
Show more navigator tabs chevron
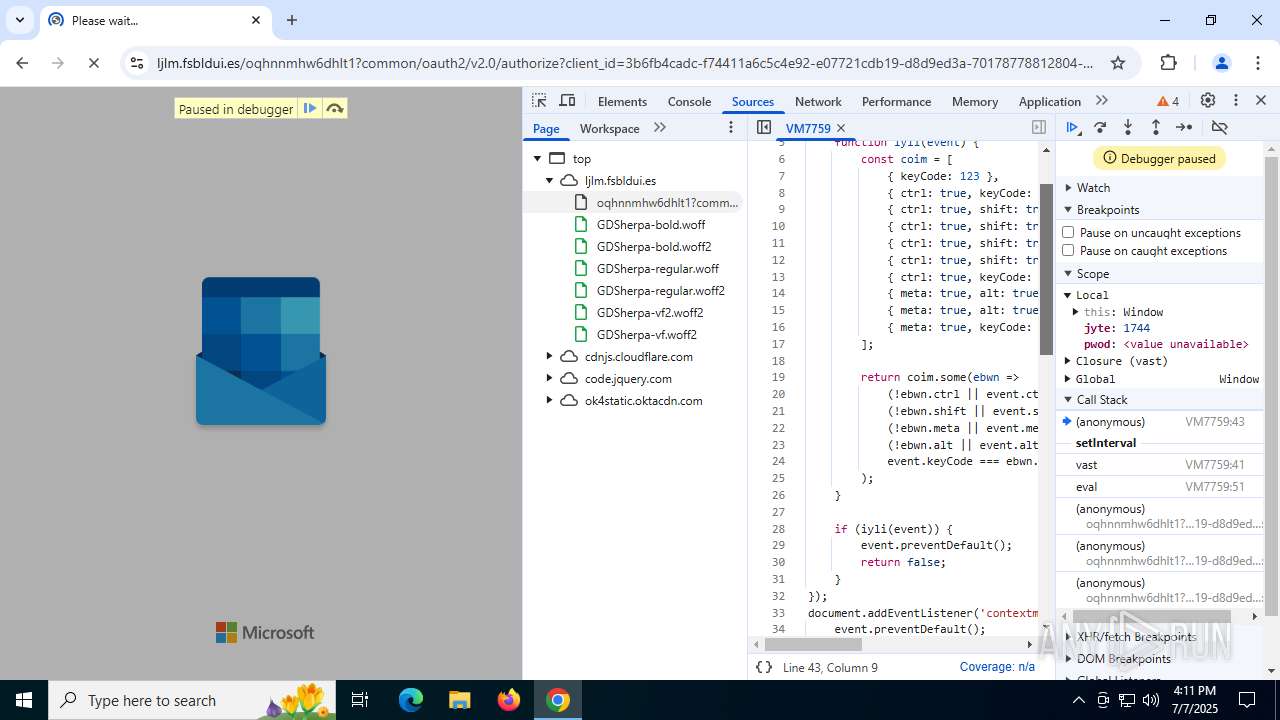click(x=660, y=127)
